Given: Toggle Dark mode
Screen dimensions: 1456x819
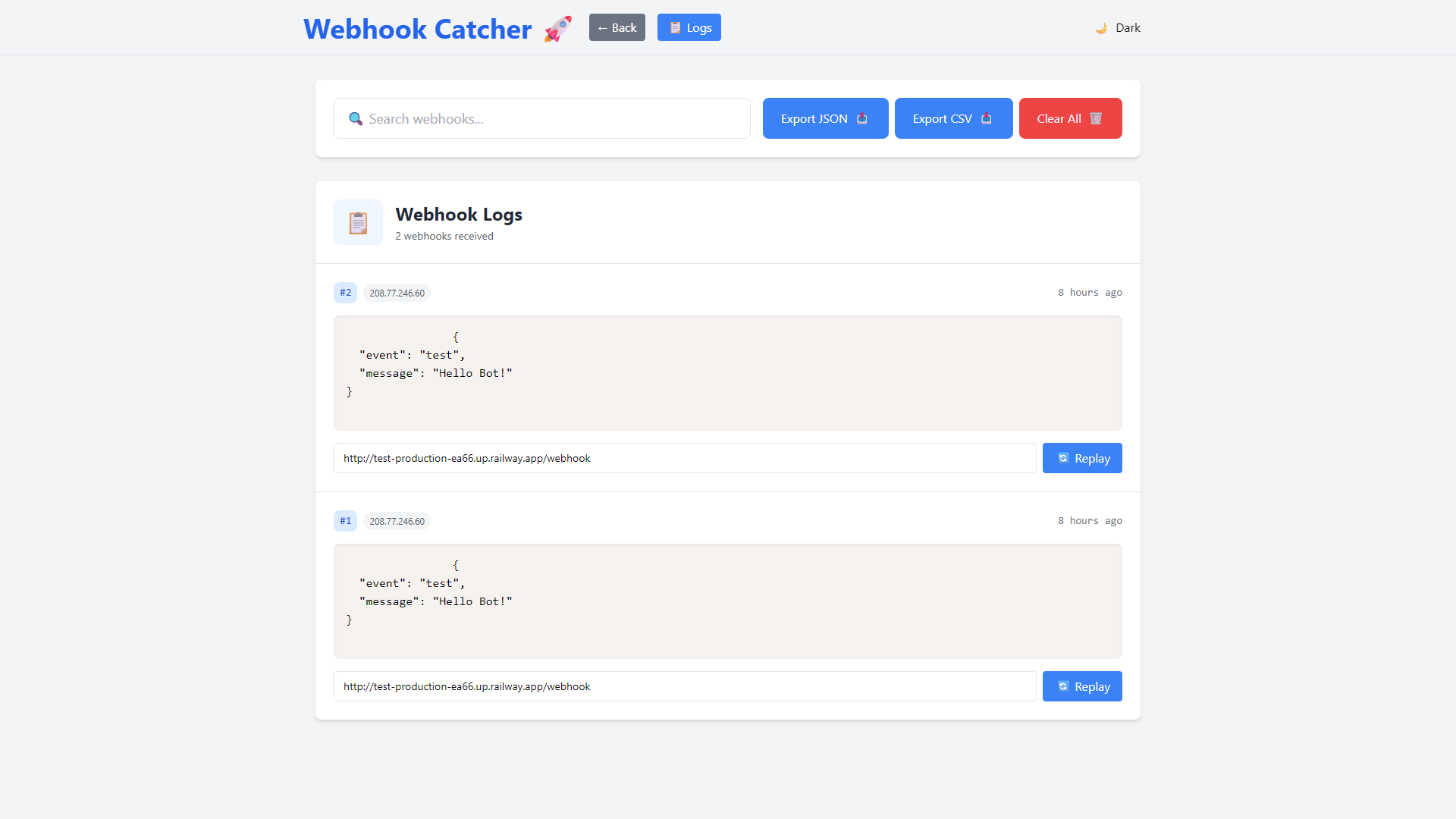Looking at the screenshot, I should pyautogui.click(x=1117, y=27).
